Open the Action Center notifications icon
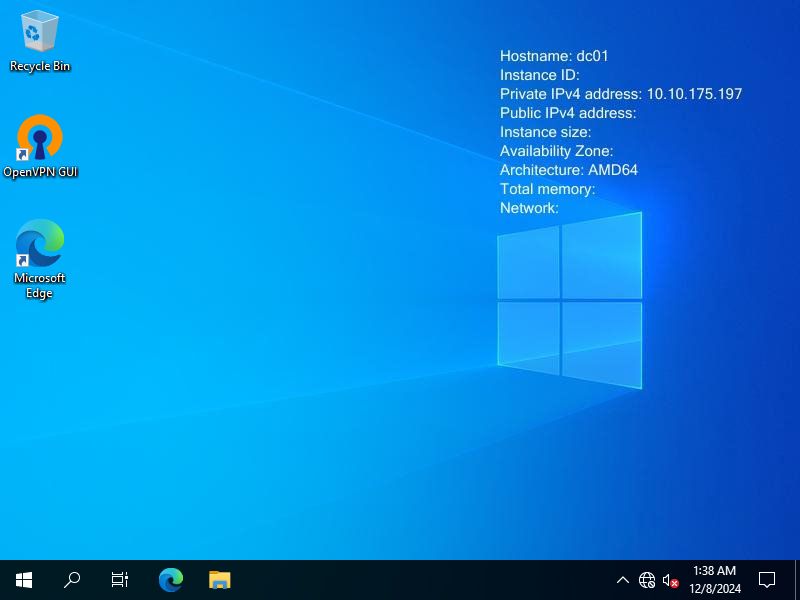Viewport: 800px width, 600px height. pos(767,580)
